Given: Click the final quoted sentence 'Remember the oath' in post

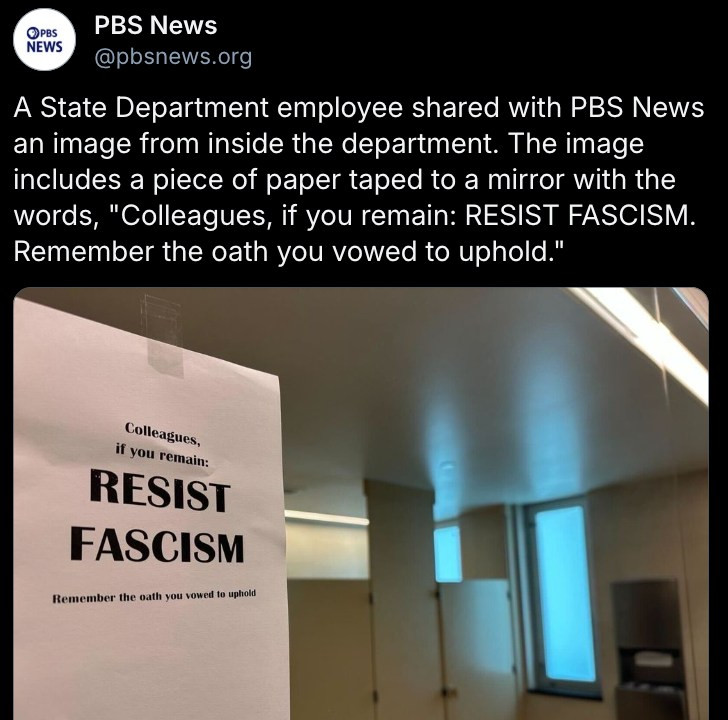Looking at the screenshot, I should click(288, 252).
